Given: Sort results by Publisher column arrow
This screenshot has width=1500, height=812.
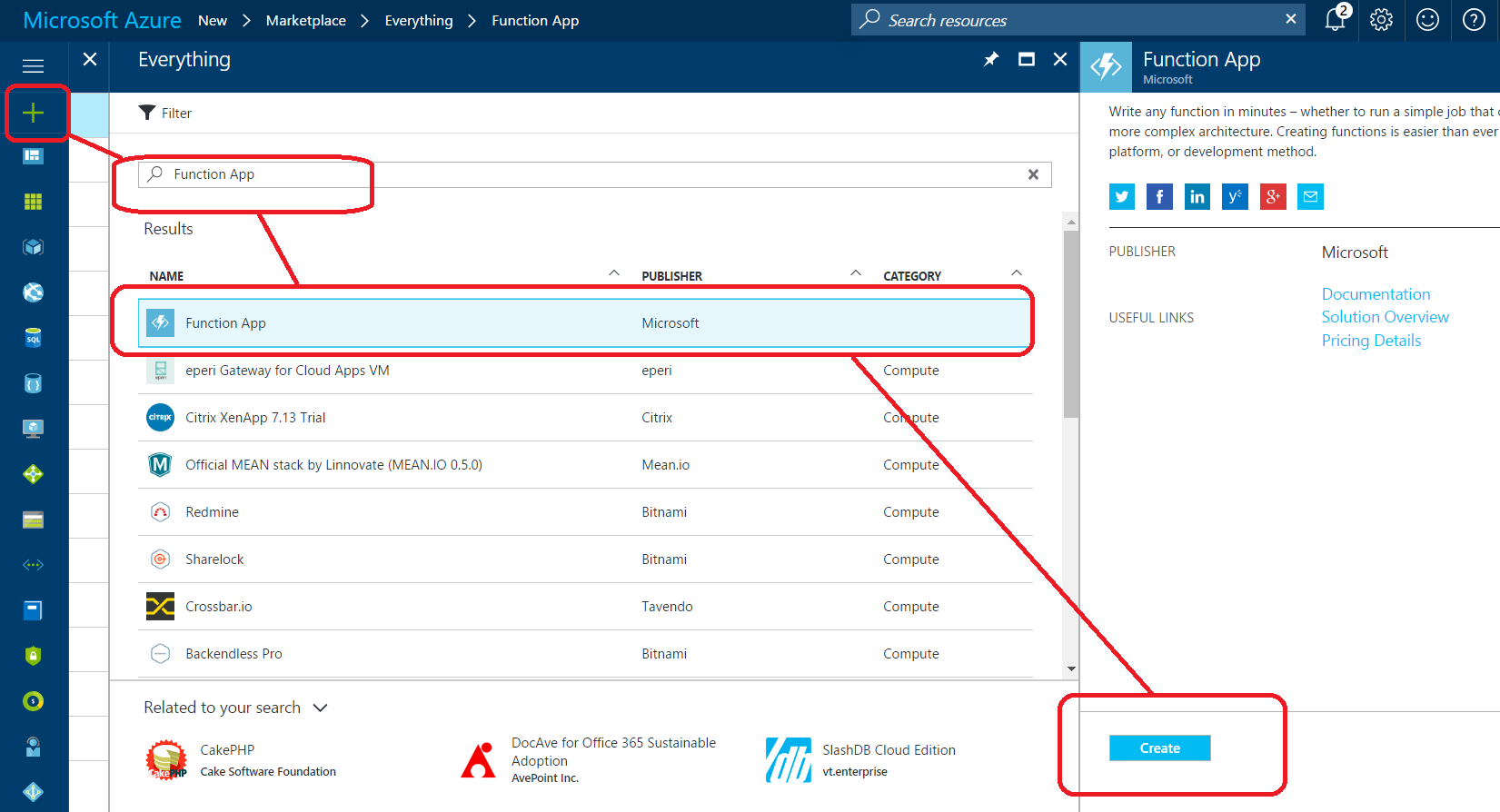Looking at the screenshot, I should click(x=856, y=273).
